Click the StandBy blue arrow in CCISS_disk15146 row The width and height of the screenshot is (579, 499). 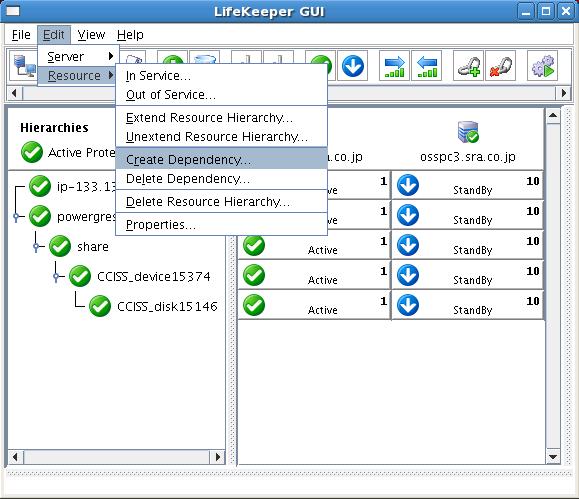[408, 305]
